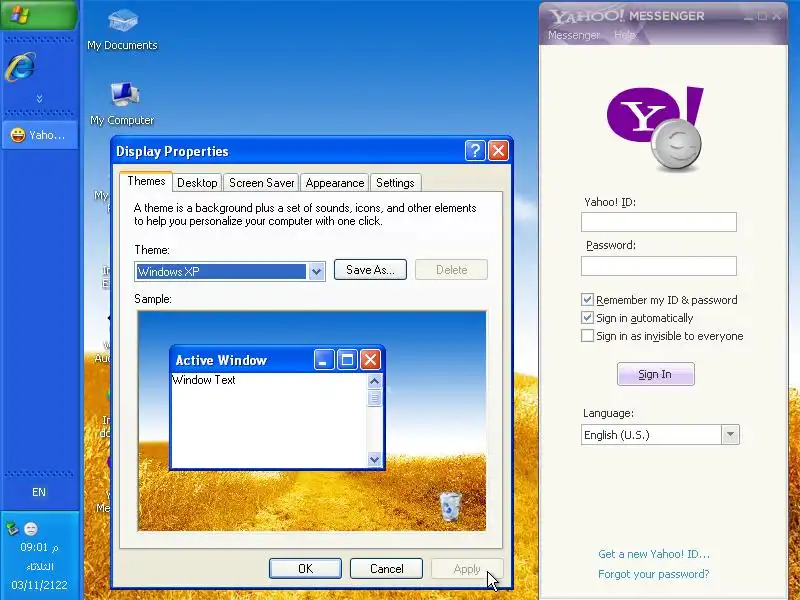Click the Sign In button
Image resolution: width=800 pixels, height=600 pixels.
point(655,374)
